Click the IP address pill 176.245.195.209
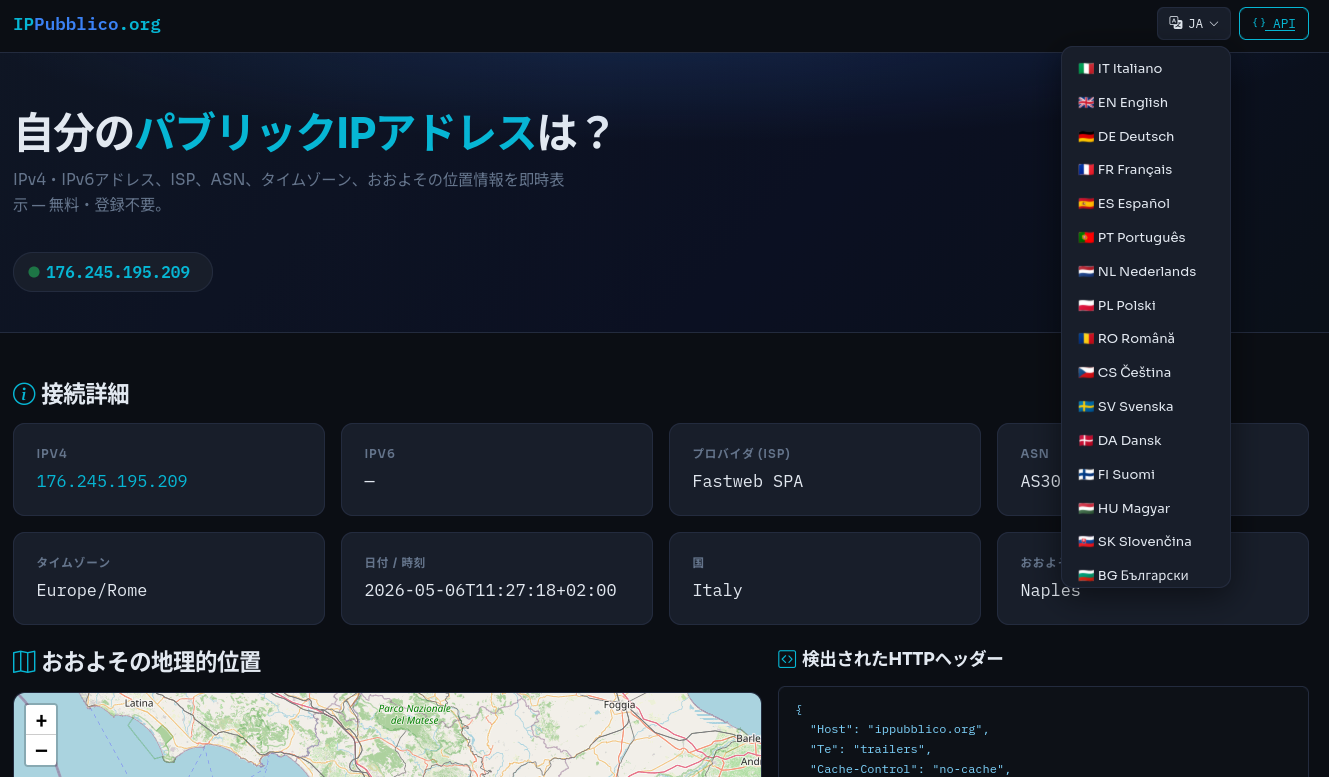Screen dimensions: 1329x777 113,272
